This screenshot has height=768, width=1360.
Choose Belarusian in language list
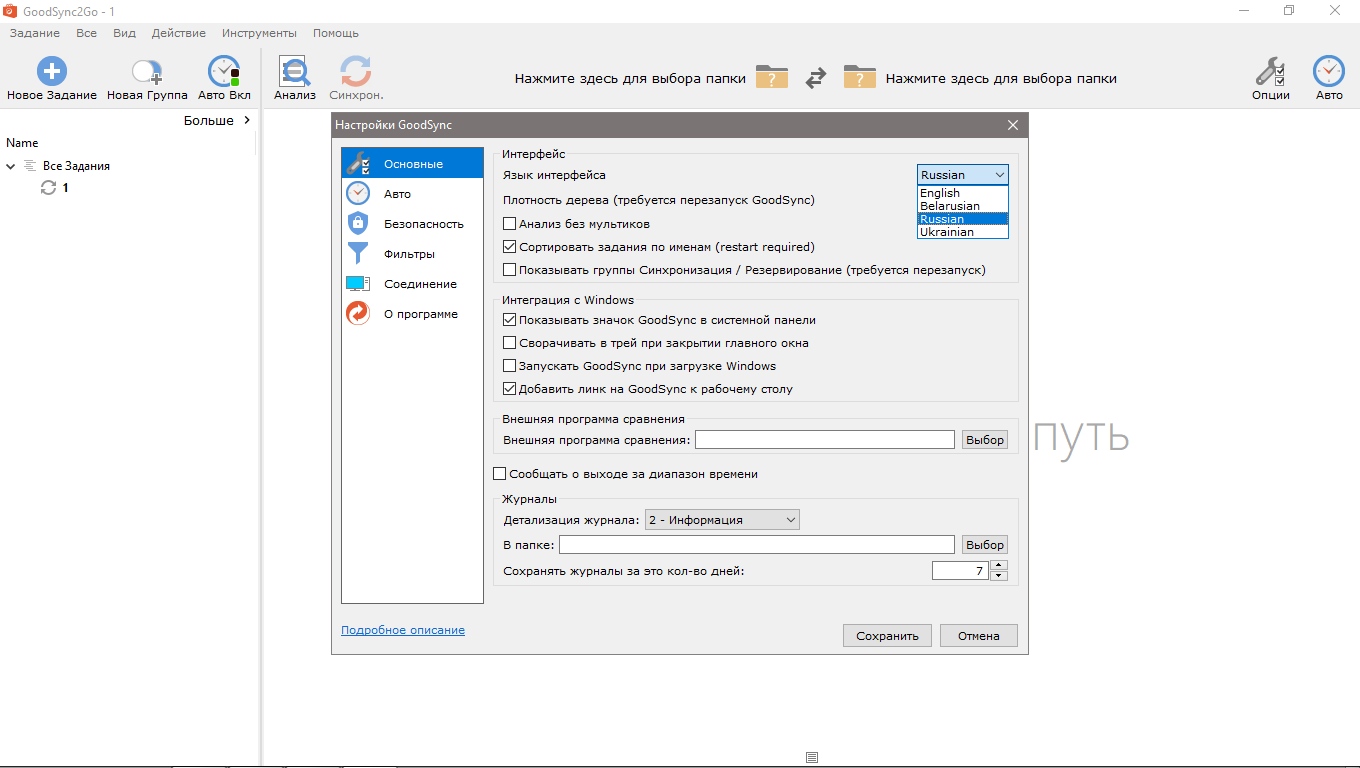point(963,206)
